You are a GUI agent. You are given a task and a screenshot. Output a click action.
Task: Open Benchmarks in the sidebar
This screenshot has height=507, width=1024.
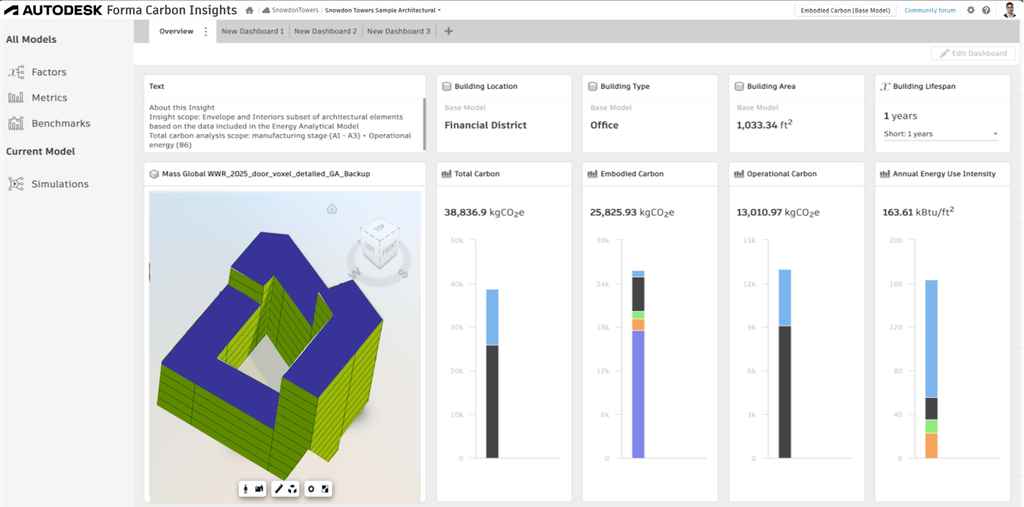[49, 123]
